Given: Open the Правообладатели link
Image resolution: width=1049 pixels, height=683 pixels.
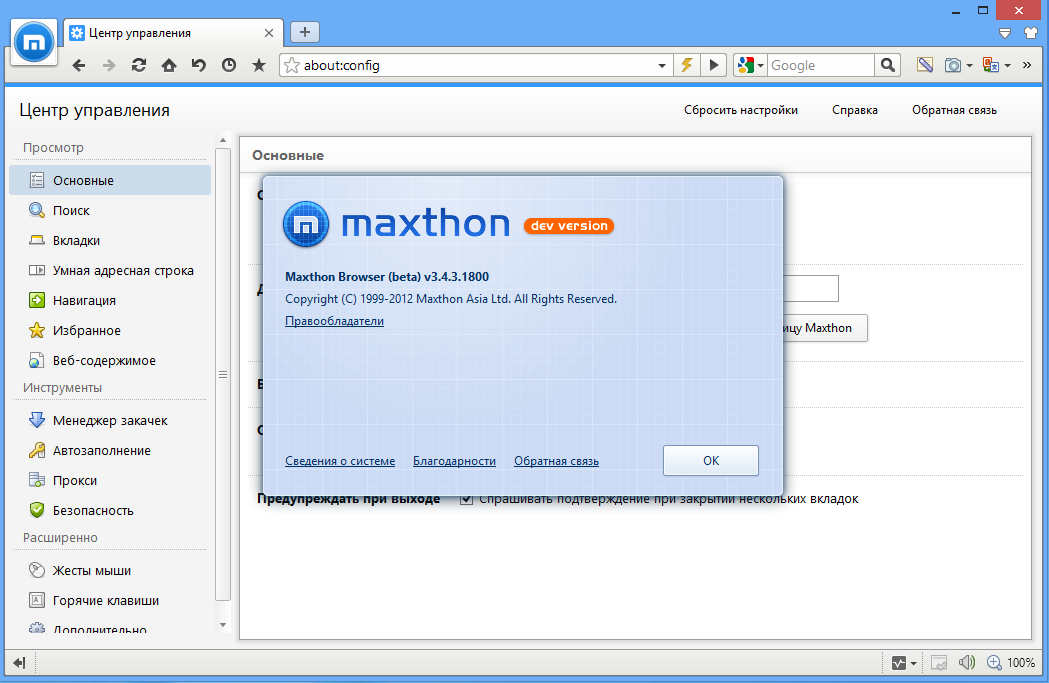Looking at the screenshot, I should point(334,321).
